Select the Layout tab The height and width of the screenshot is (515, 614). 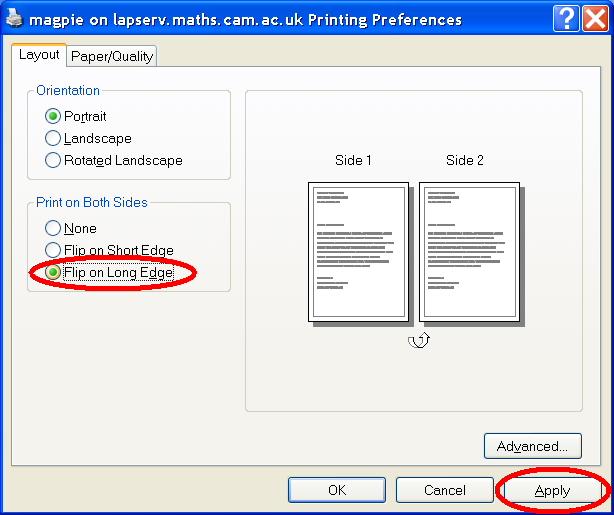(x=39, y=55)
